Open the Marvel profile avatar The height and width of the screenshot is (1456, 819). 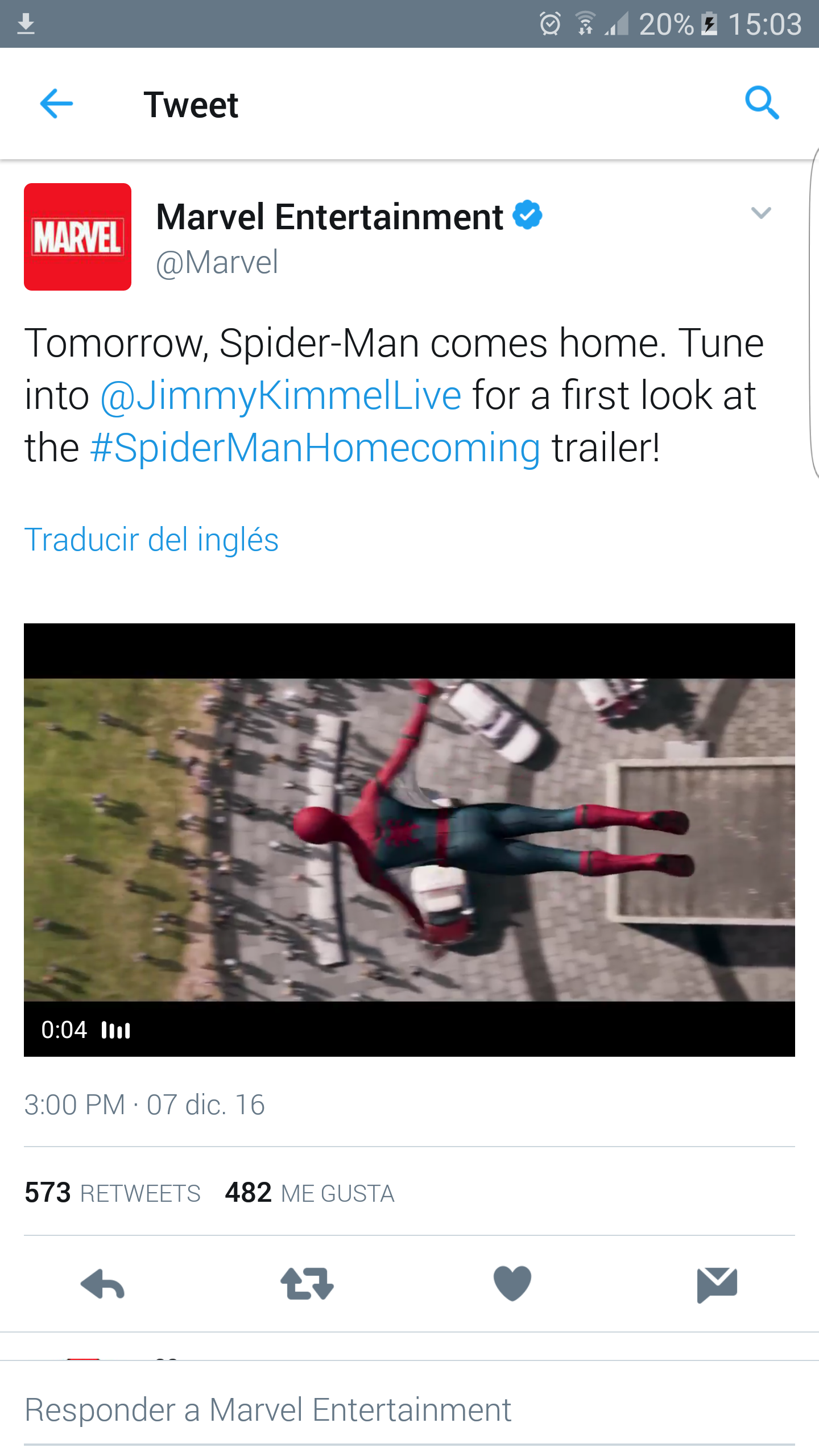[77, 237]
